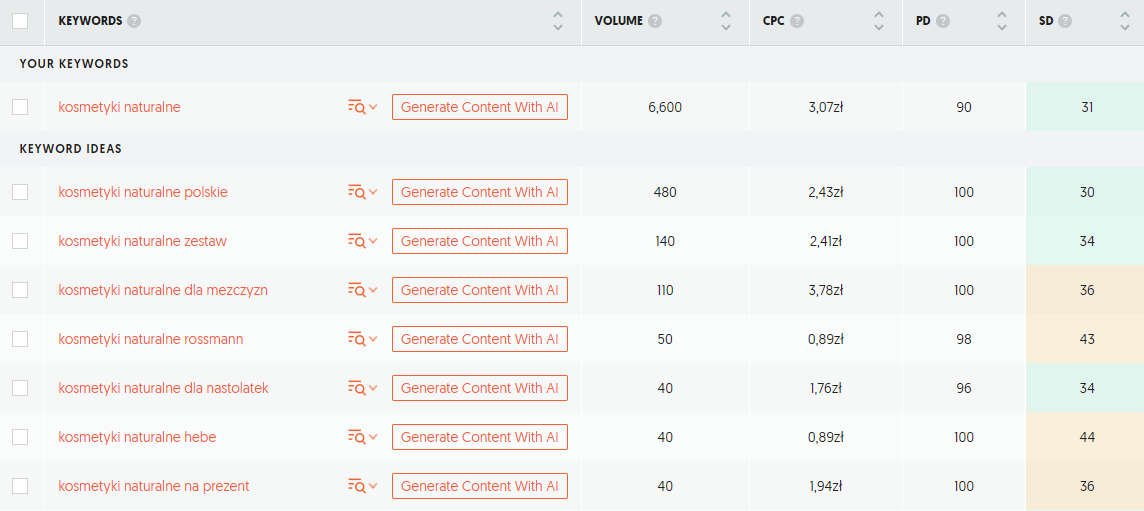1144x511 pixels.
Task: Generate AI content for hebe keyword
Action: tap(480, 437)
